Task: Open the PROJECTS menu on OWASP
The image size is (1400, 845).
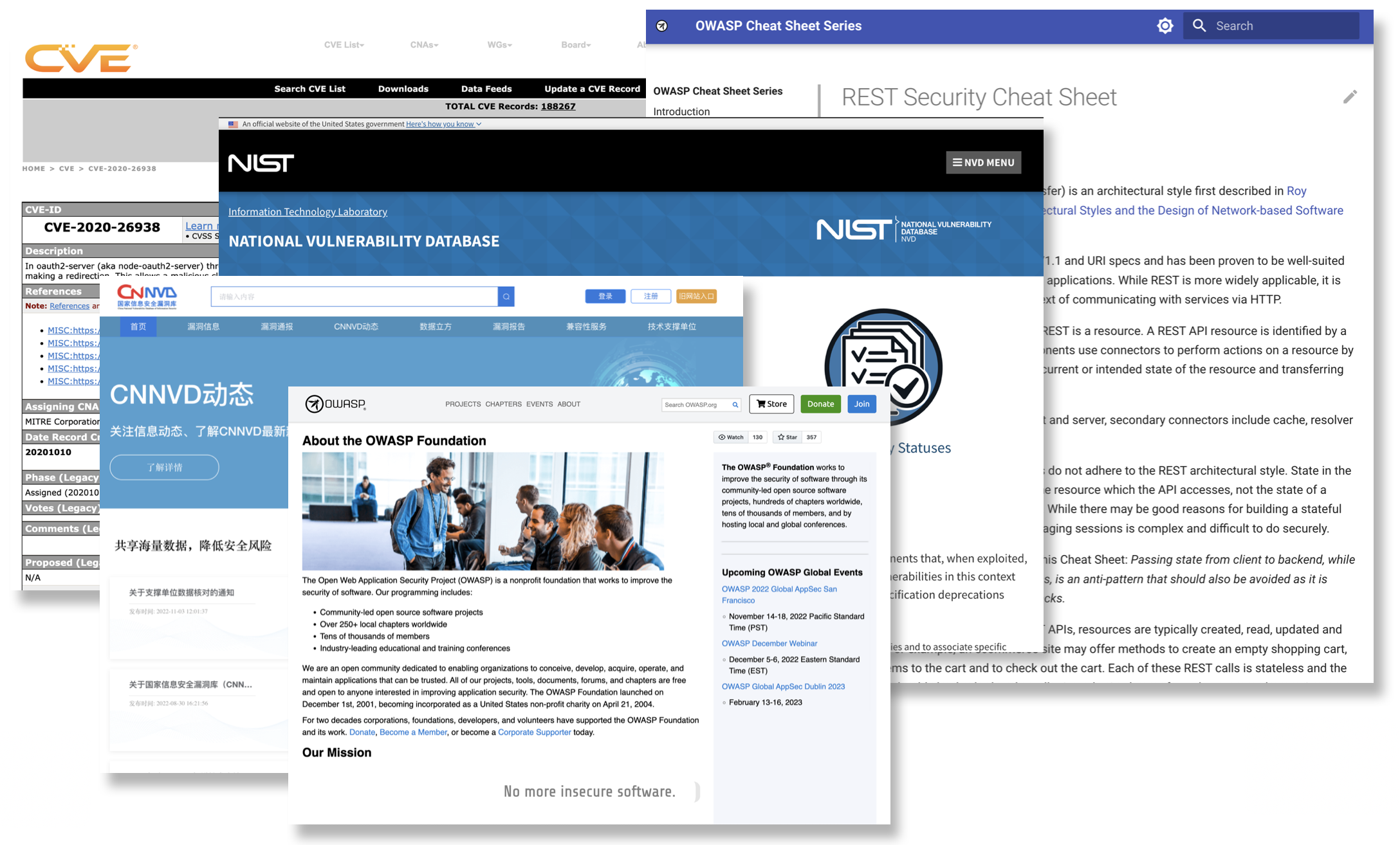Action: pyautogui.click(x=463, y=404)
